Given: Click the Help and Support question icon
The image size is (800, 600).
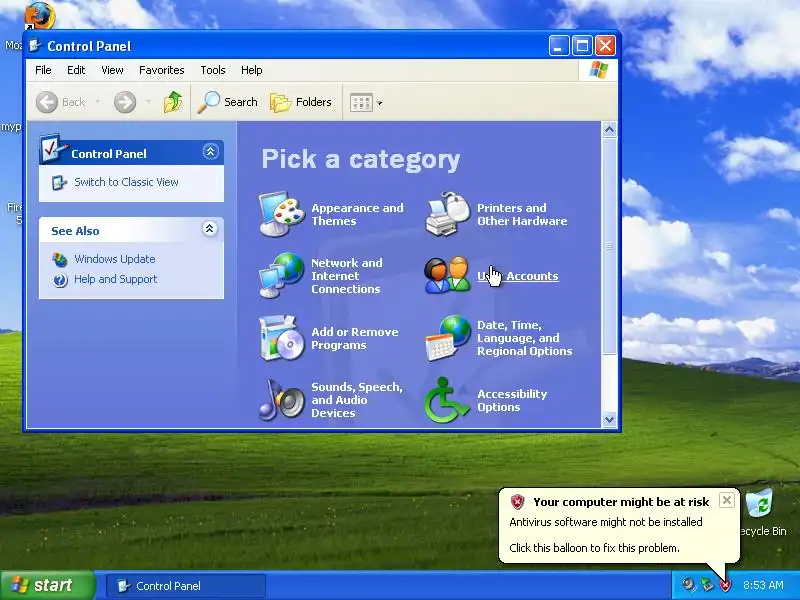Looking at the screenshot, I should click(x=60, y=280).
